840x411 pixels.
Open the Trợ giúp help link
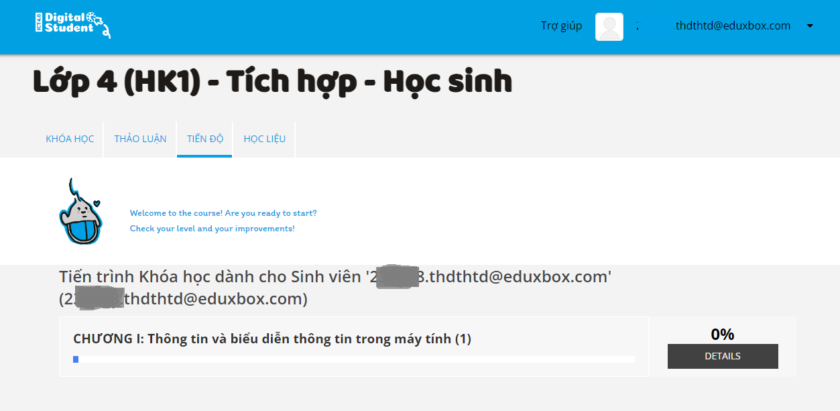click(561, 26)
